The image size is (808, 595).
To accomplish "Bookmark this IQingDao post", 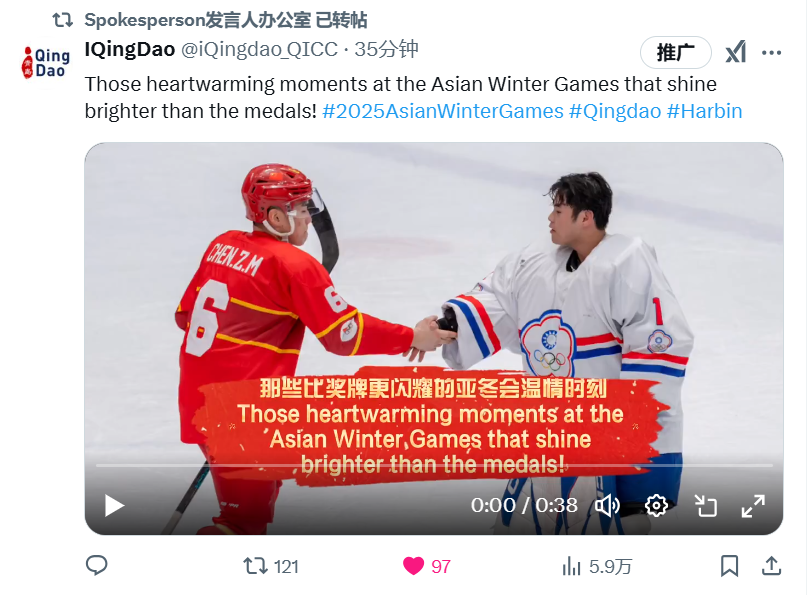I will [x=729, y=566].
